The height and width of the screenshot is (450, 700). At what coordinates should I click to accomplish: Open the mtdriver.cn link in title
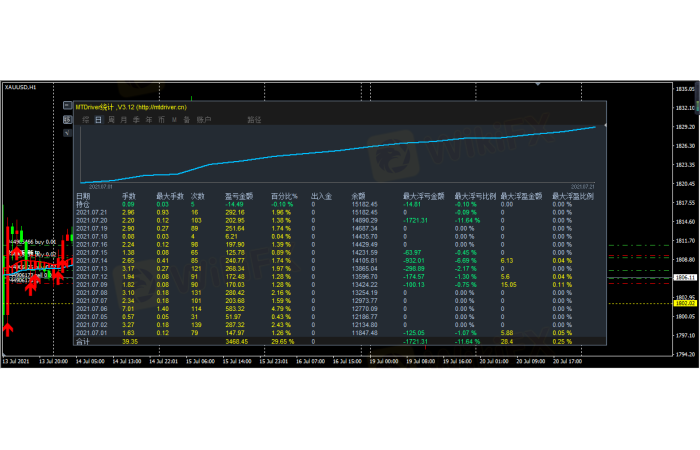[x=161, y=107]
